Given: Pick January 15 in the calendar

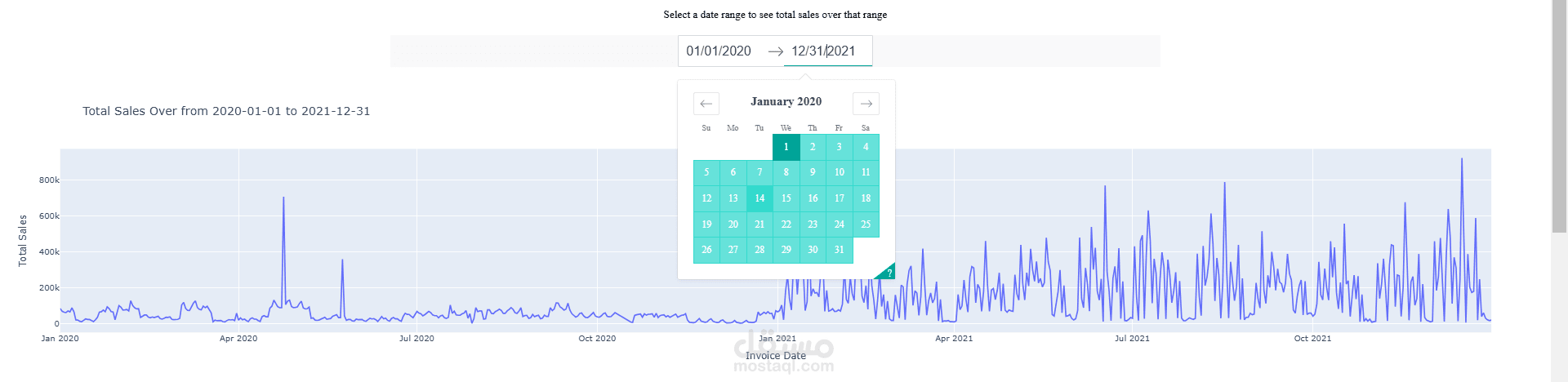Looking at the screenshot, I should pos(786,198).
